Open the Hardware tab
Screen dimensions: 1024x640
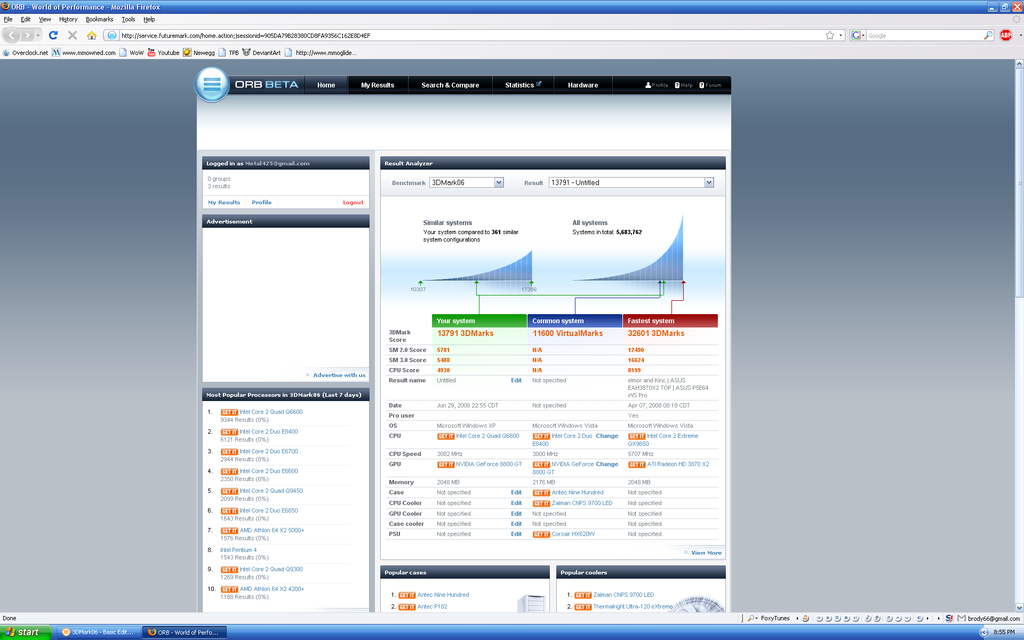(x=583, y=85)
